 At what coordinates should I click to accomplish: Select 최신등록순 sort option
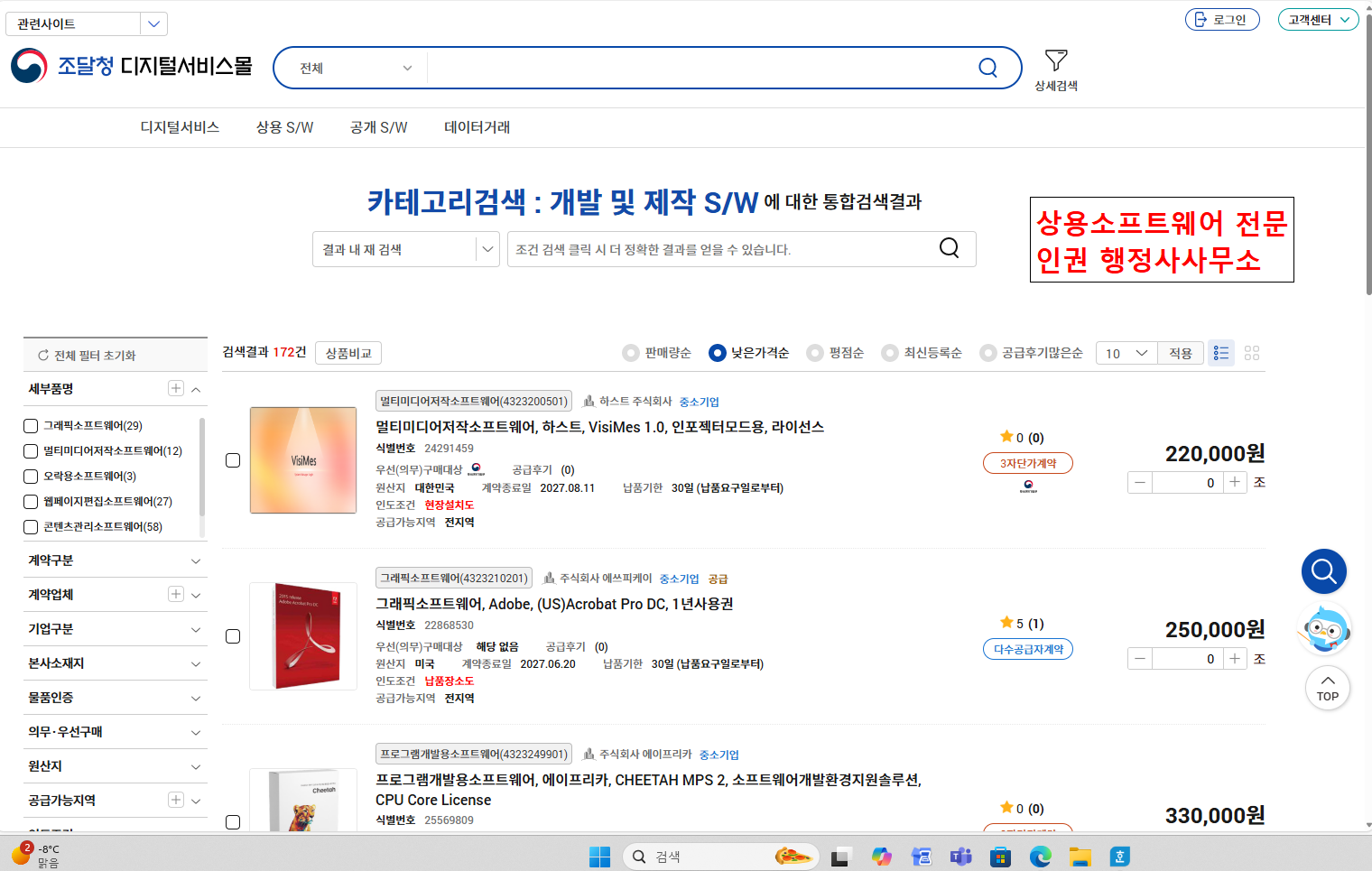pos(890,353)
